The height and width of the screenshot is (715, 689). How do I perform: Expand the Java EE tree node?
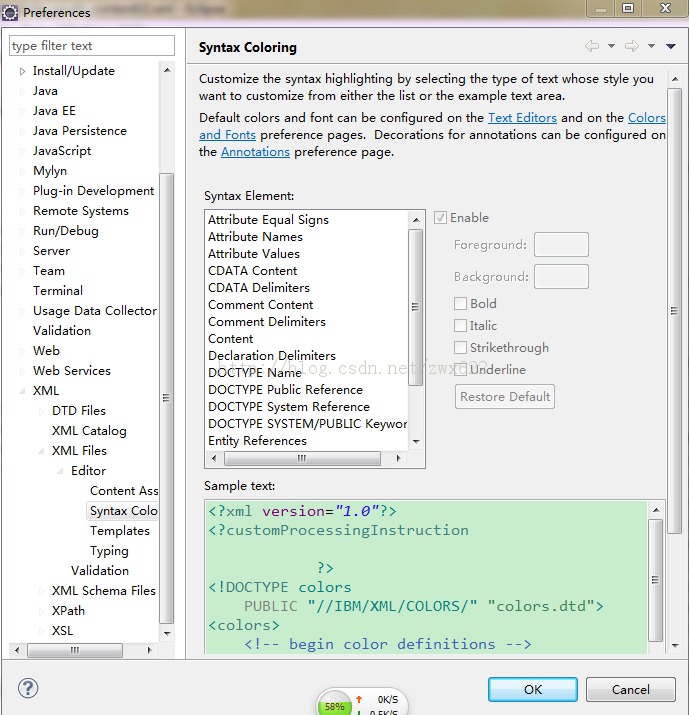click(22, 111)
